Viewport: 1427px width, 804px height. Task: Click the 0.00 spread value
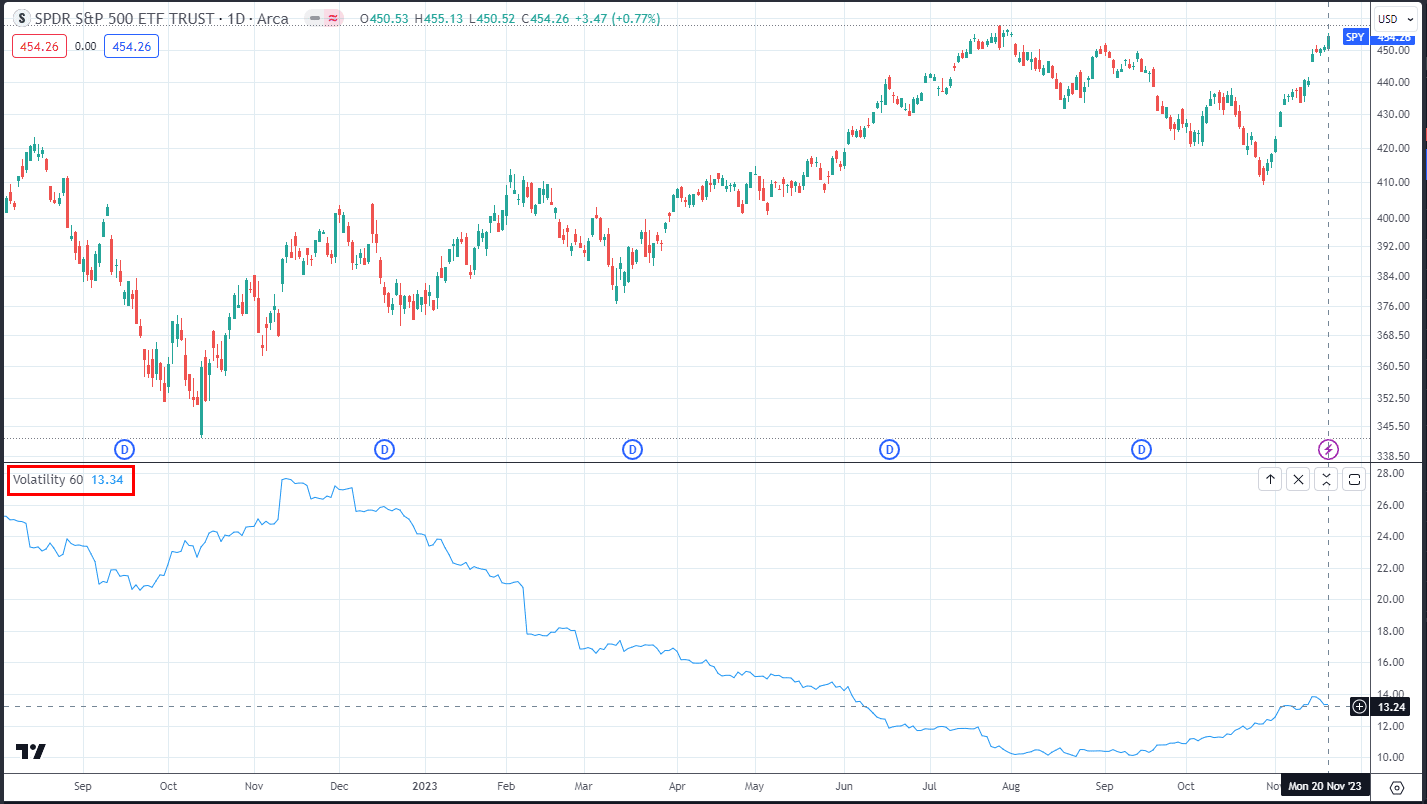pyautogui.click(x=86, y=46)
